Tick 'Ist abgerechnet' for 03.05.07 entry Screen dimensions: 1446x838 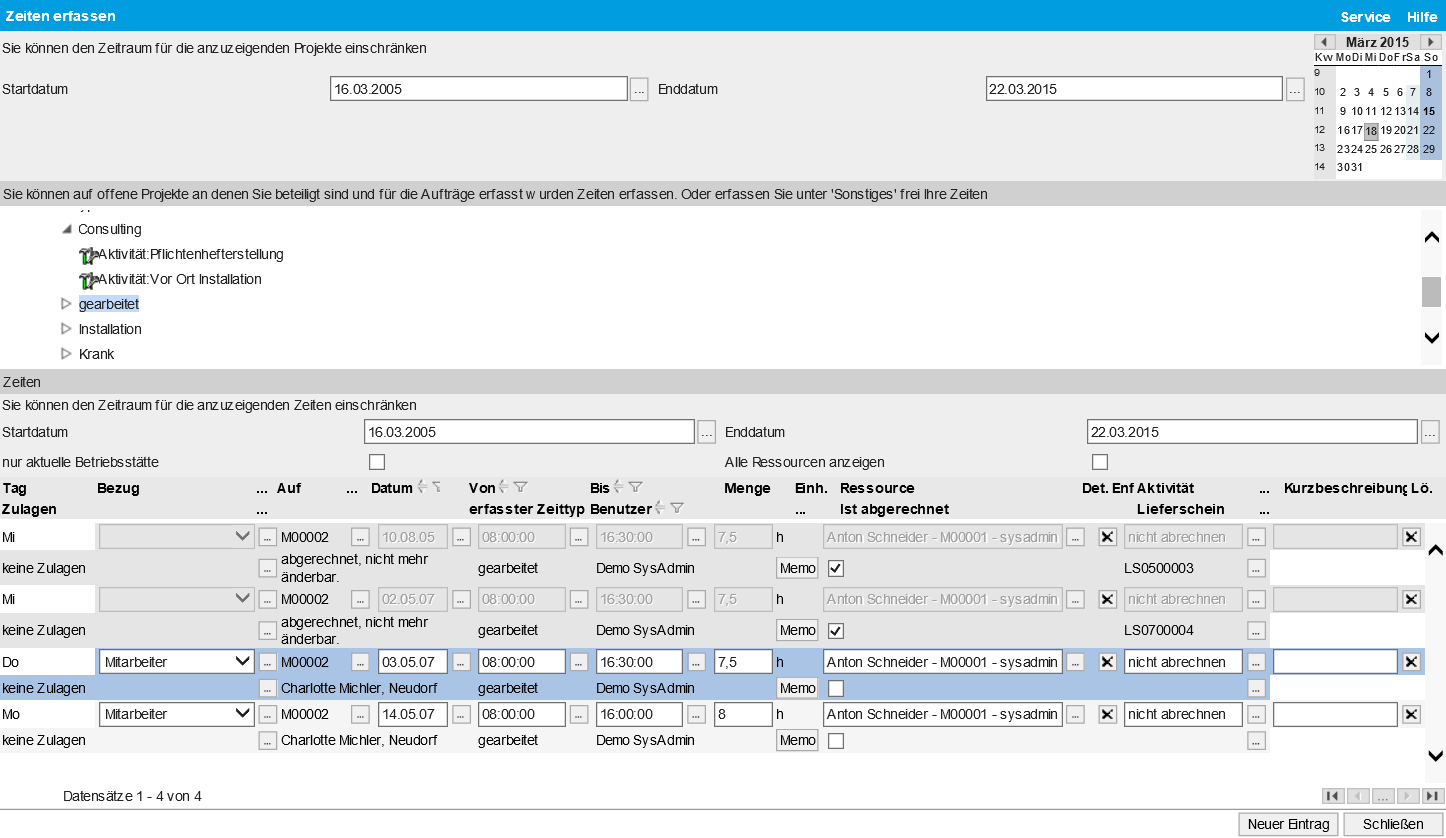836,688
